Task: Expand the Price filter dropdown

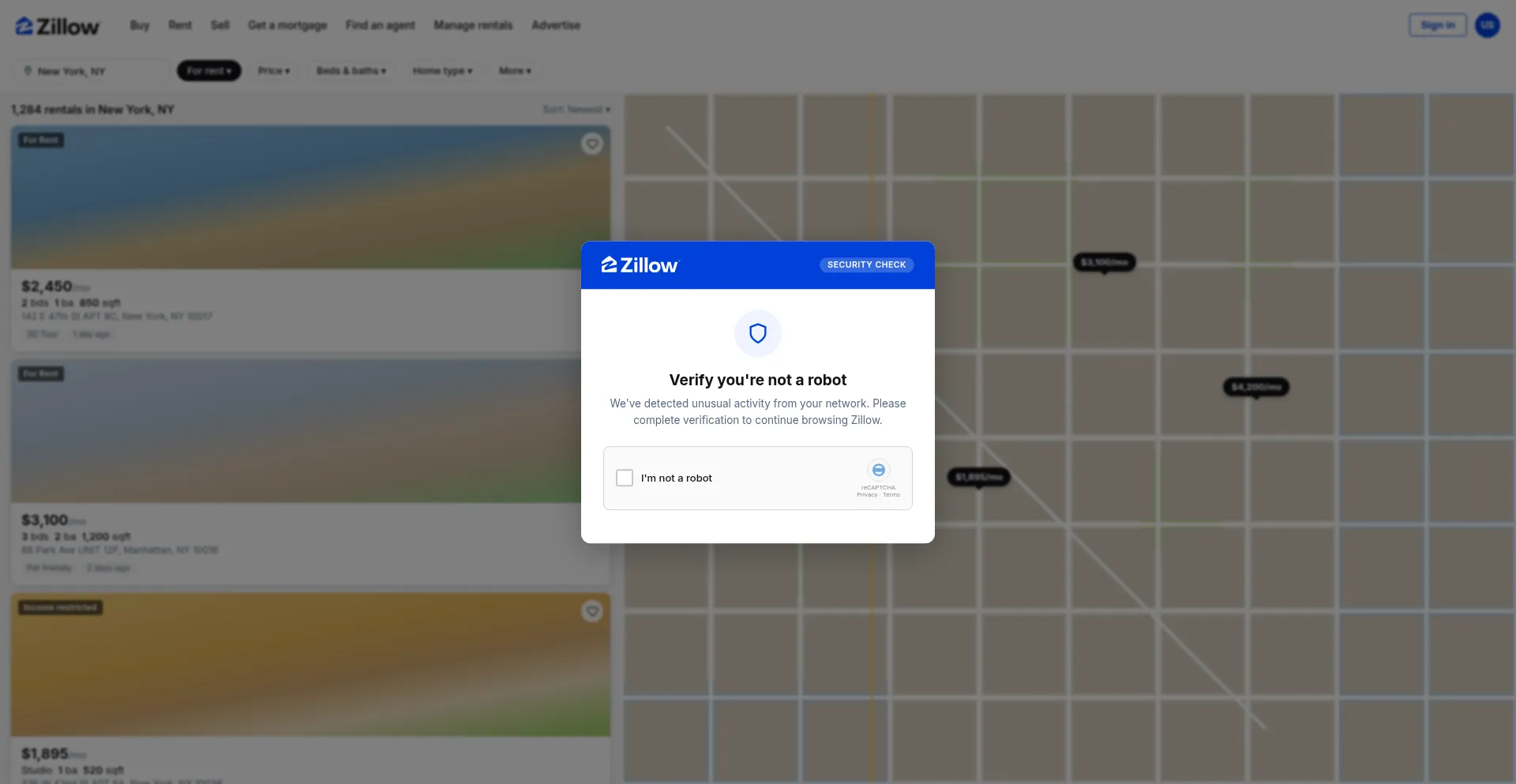Action: (x=274, y=71)
